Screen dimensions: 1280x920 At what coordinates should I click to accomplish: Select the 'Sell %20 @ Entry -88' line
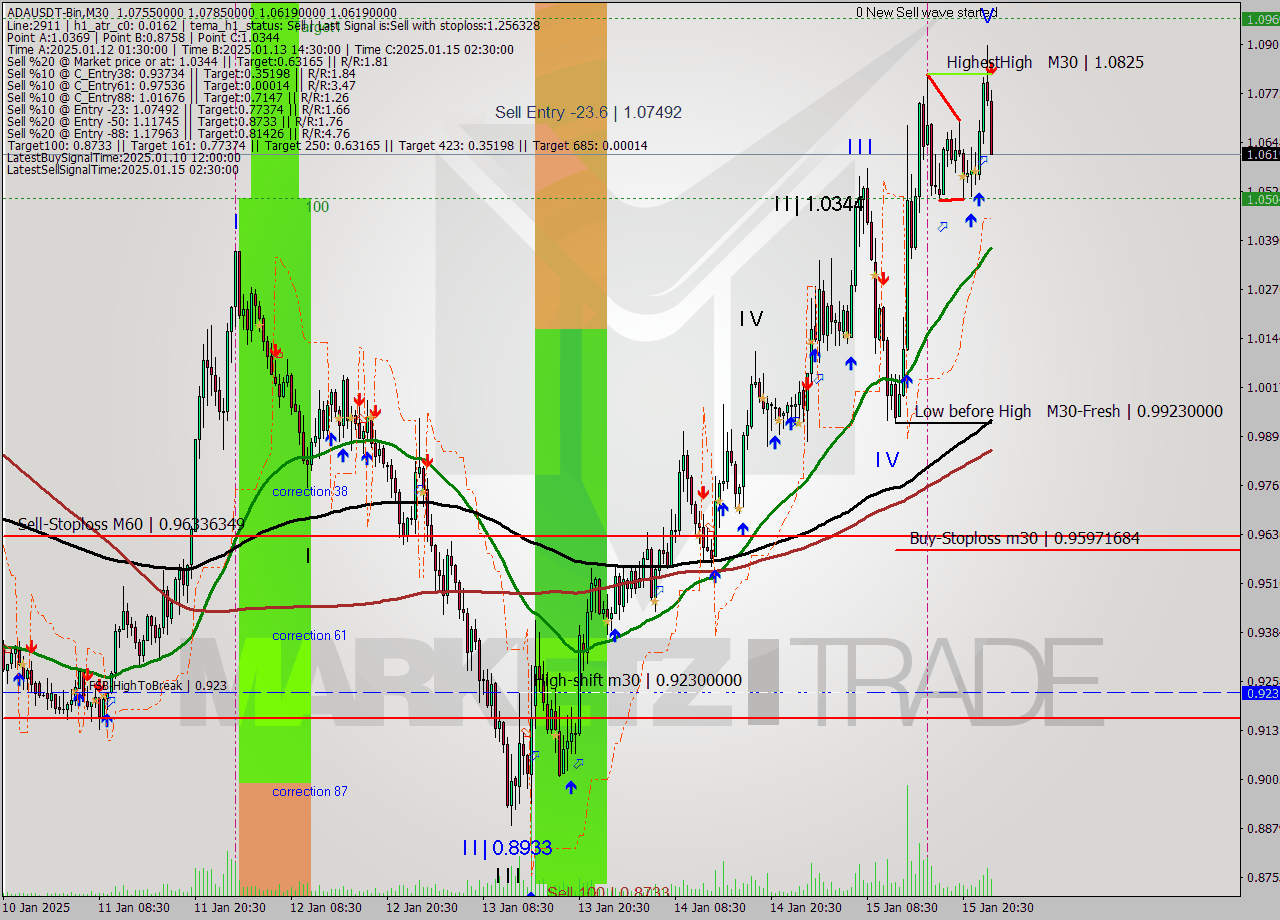[x=177, y=134]
